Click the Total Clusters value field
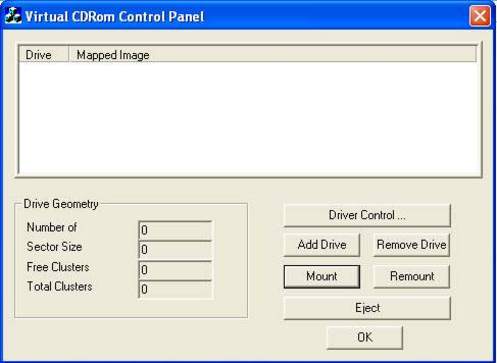This screenshot has height=363, width=497. coord(175,289)
